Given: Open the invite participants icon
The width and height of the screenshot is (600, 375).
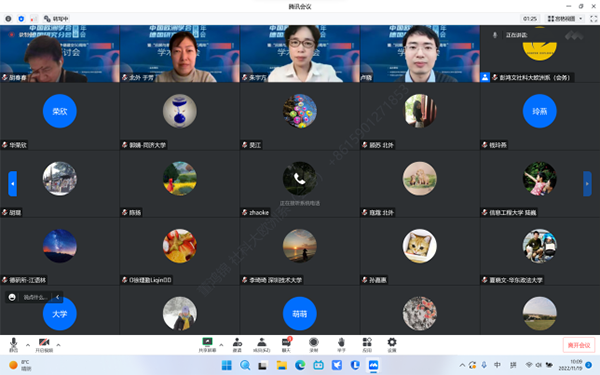Looking at the screenshot, I should point(237,344).
